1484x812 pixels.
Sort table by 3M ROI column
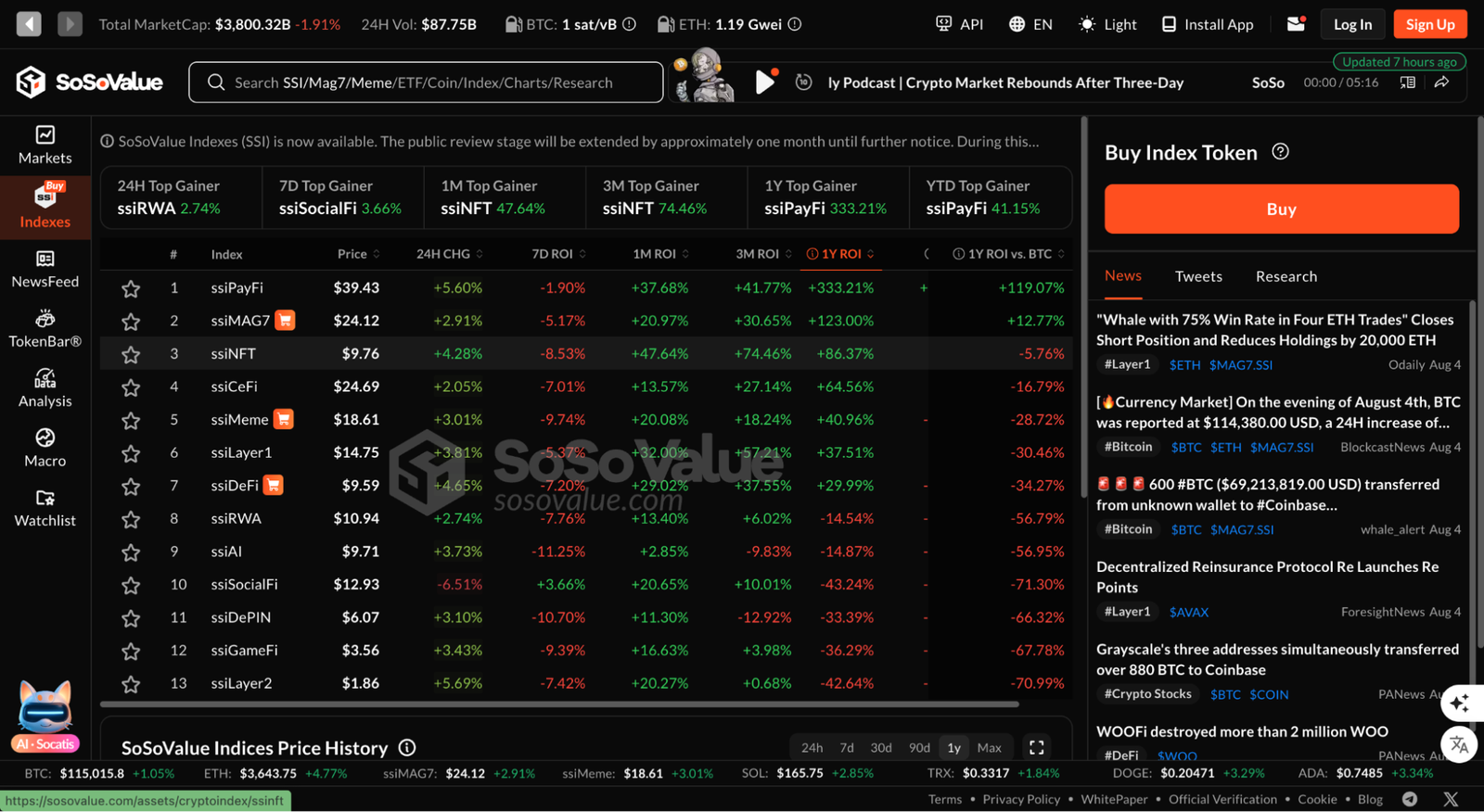coord(764,254)
